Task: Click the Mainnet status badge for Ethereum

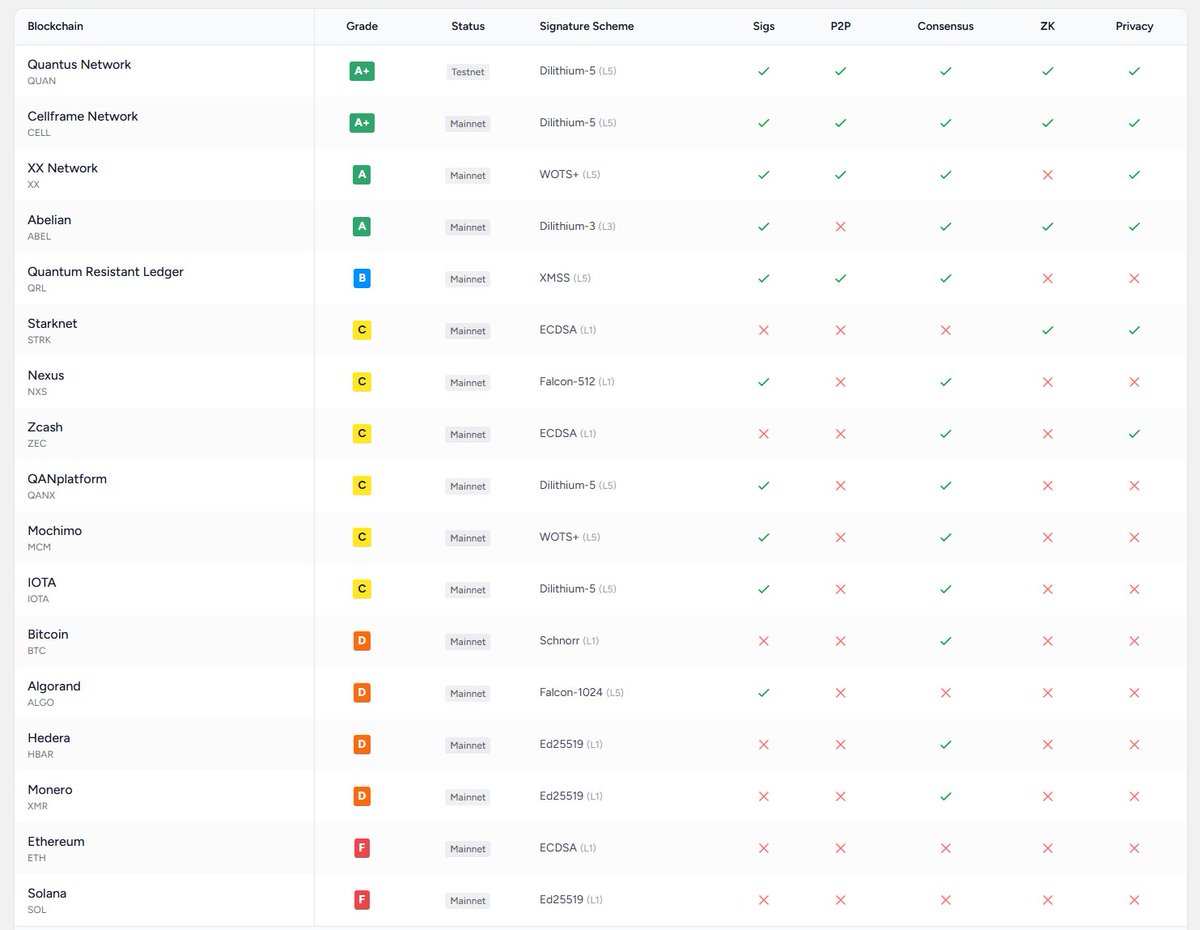Action: click(468, 849)
